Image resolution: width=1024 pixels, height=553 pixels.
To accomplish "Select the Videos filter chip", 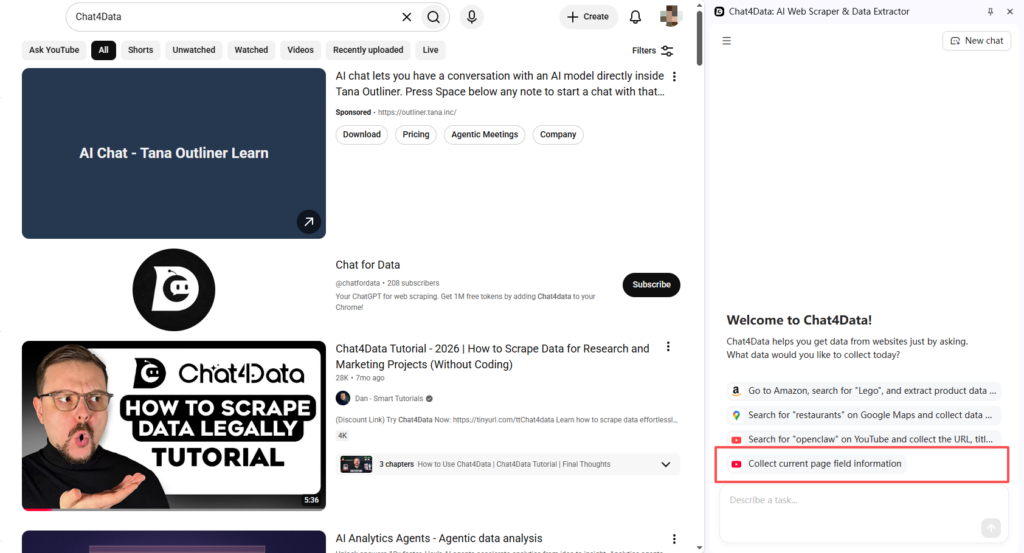I will [300, 50].
